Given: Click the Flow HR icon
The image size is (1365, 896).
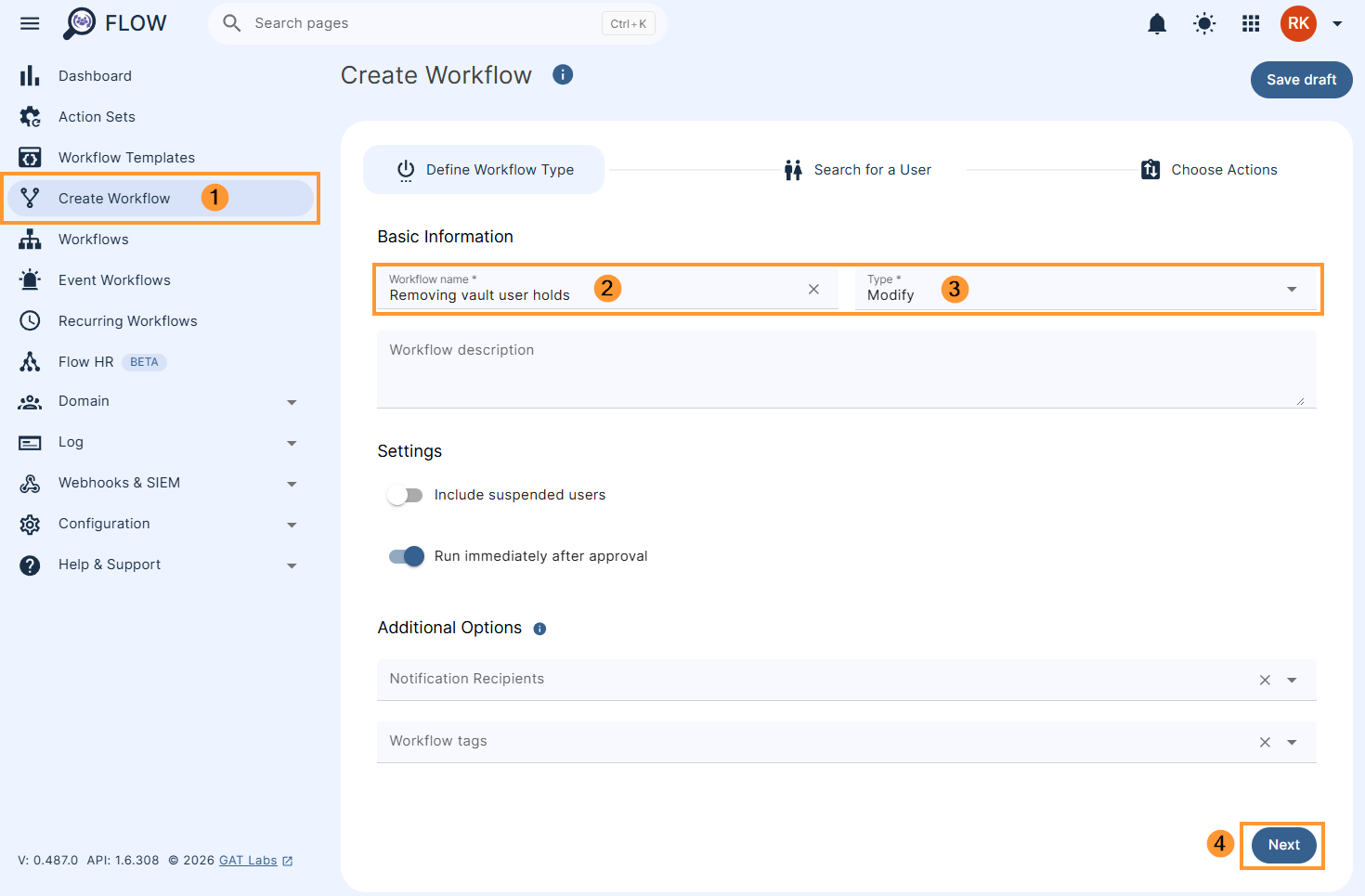Looking at the screenshot, I should click(x=30, y=362).
